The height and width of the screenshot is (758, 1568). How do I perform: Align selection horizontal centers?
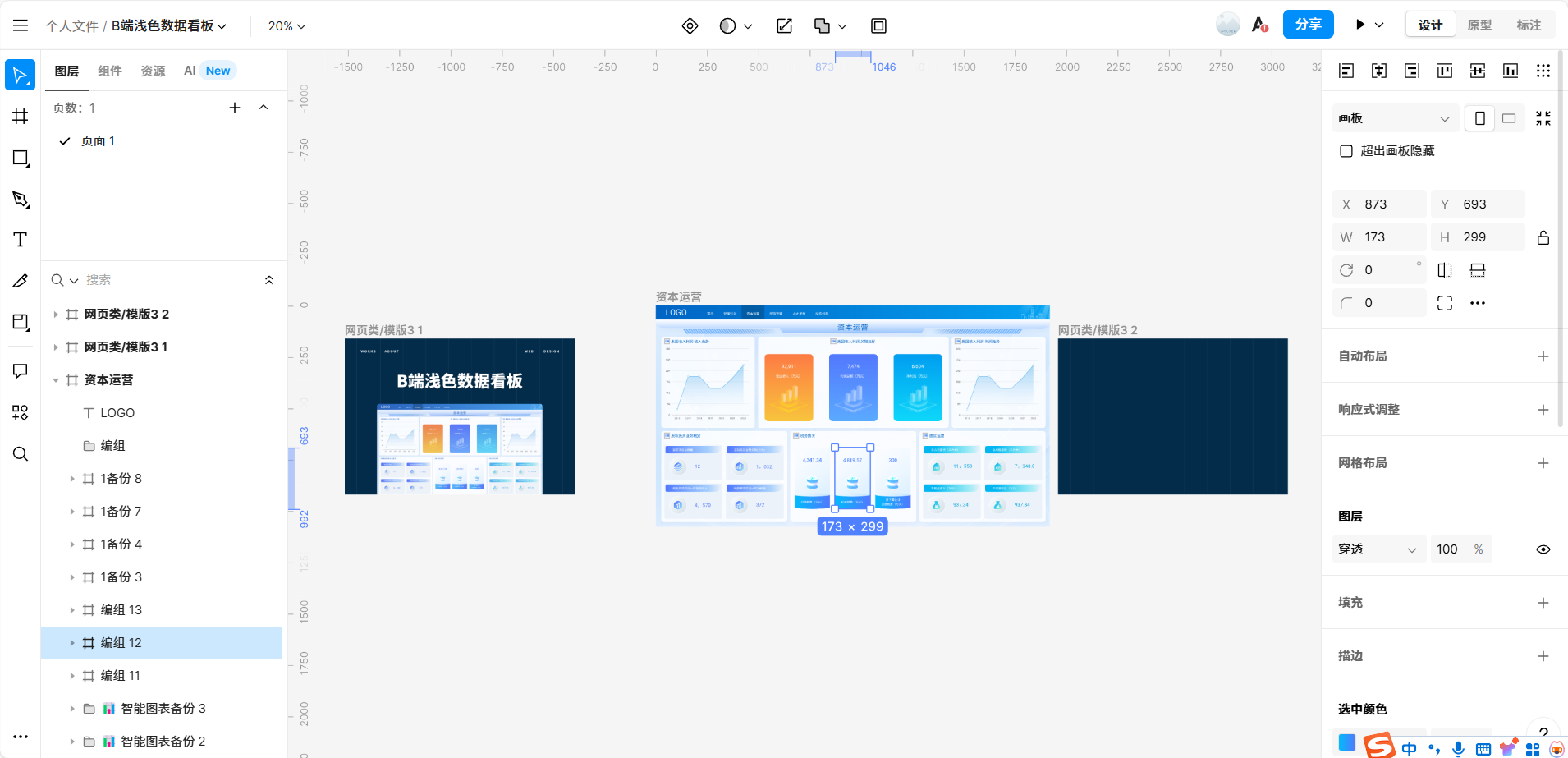[1379, 71]
